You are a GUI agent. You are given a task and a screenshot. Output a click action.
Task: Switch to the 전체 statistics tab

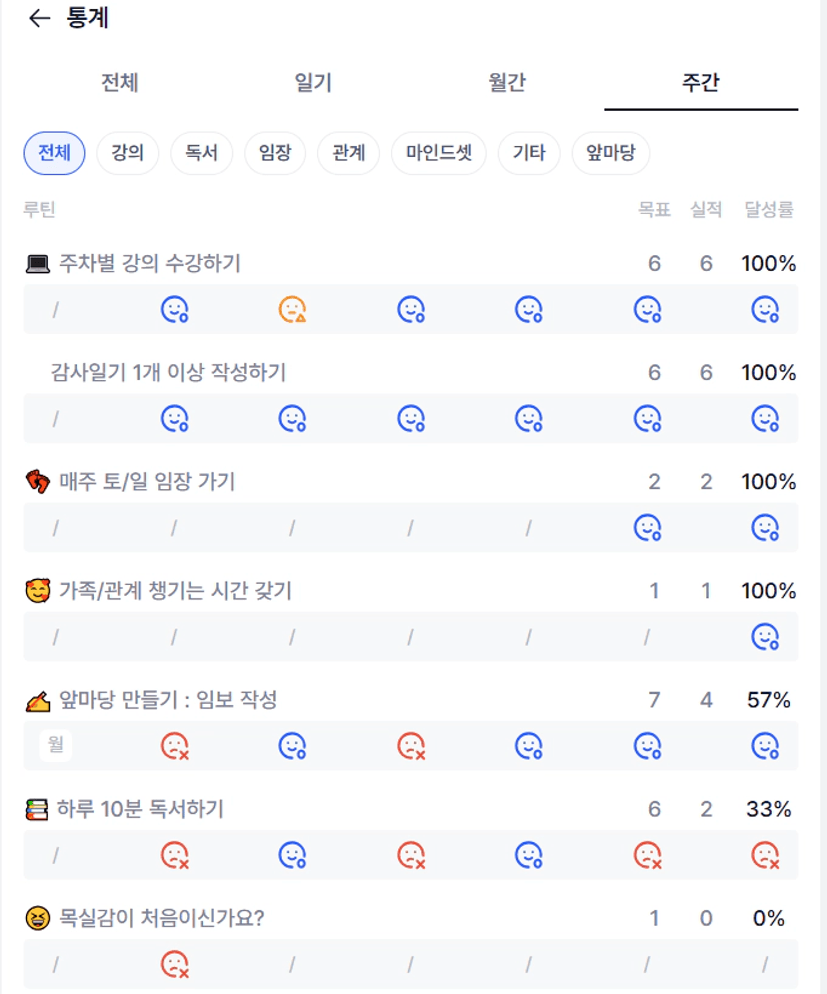[119, 83]
